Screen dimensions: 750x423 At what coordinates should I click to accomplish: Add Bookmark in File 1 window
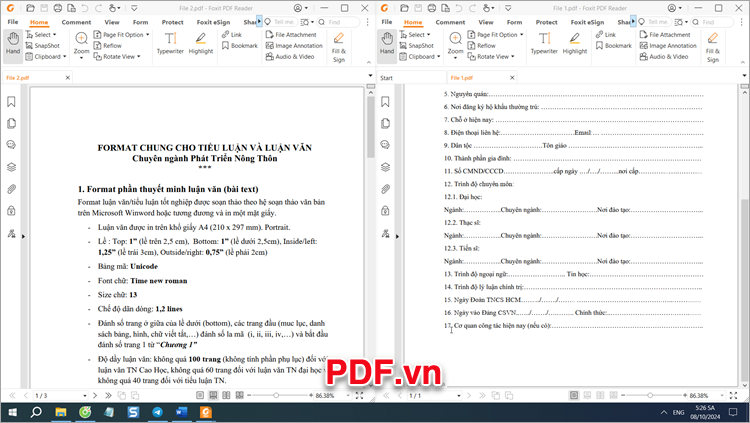(614, 45)
